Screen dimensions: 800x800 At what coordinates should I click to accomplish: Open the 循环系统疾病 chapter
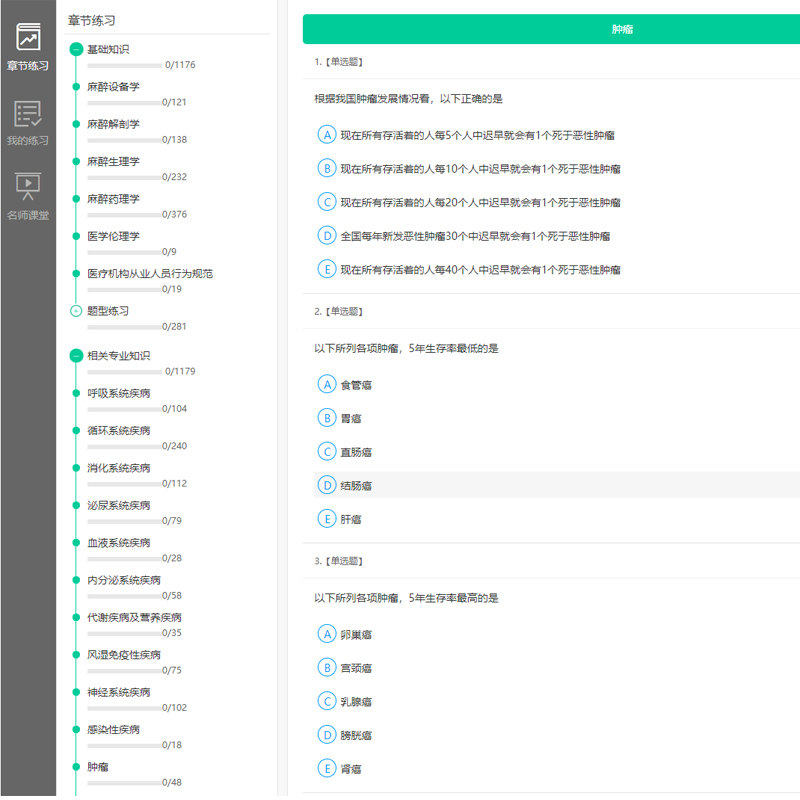pyautogui.click(x=119, y=430)
